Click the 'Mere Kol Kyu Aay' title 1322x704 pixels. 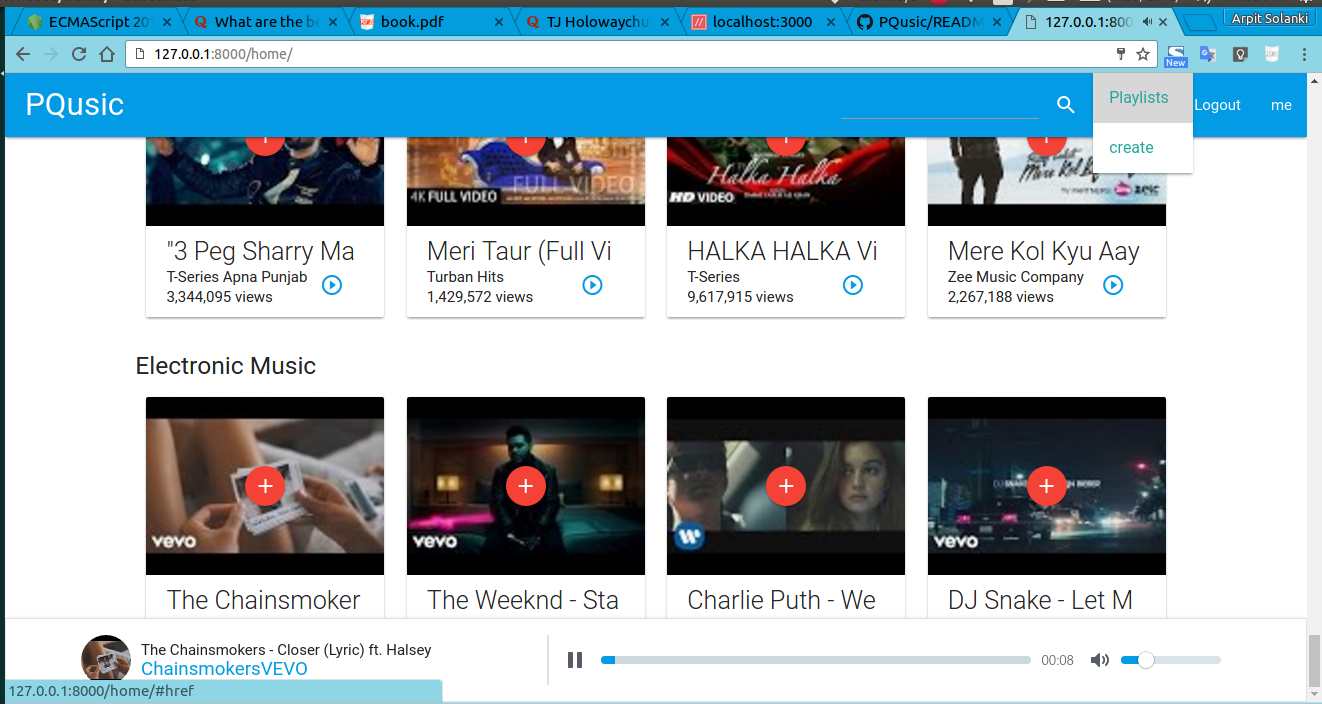(x=1044, y=251)
